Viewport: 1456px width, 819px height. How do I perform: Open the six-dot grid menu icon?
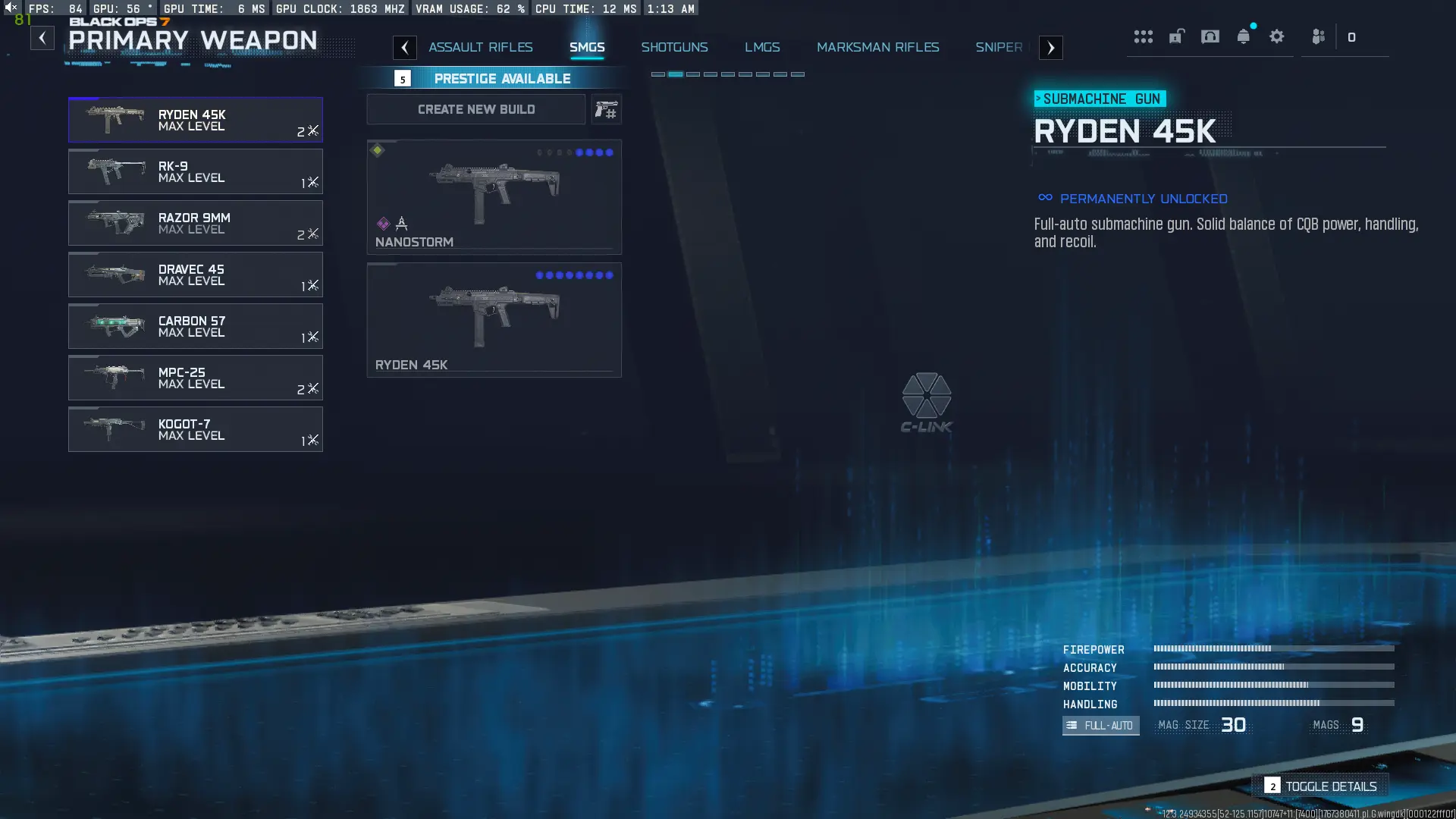click(x=1143, y=36)
